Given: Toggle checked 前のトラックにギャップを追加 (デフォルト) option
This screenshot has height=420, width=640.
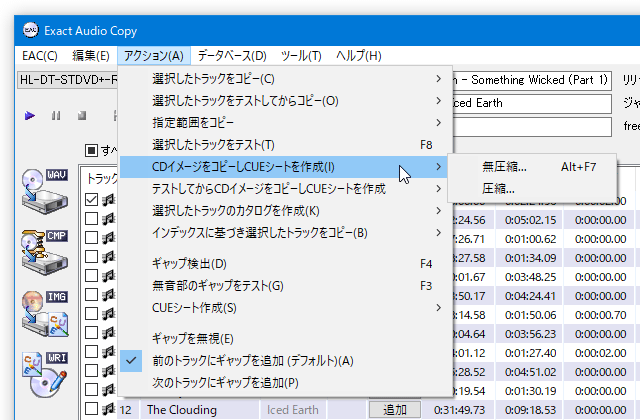Looking at the screenshot, I should (286, 361).
